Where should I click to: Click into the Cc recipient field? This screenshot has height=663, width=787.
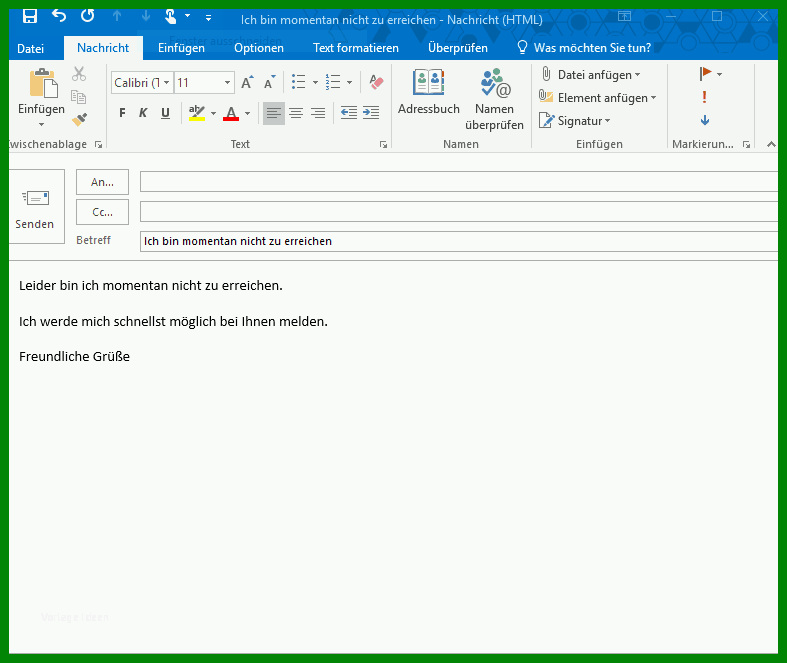pyautogui.click(x=459, y=212)
